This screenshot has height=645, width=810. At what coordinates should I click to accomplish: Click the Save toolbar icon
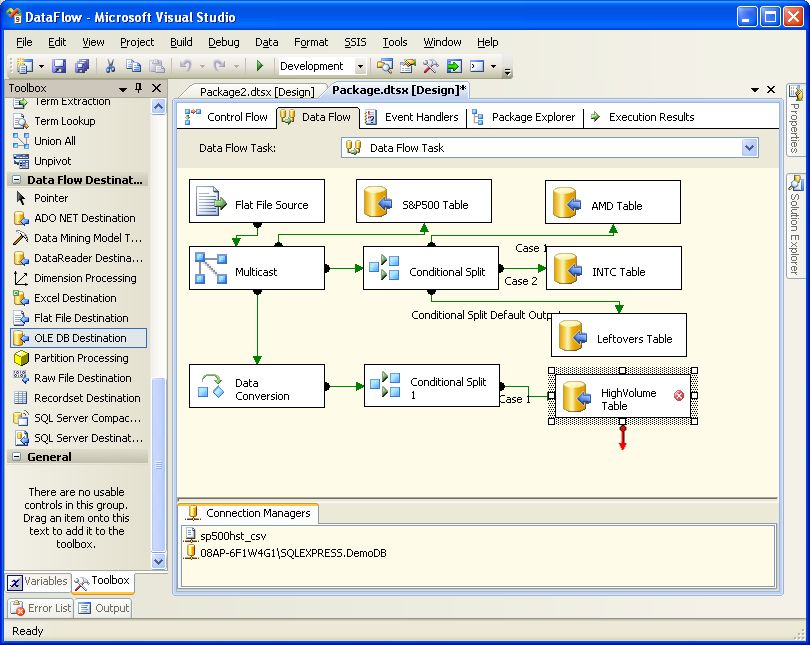pyautogui.click(x=59, y=66)
